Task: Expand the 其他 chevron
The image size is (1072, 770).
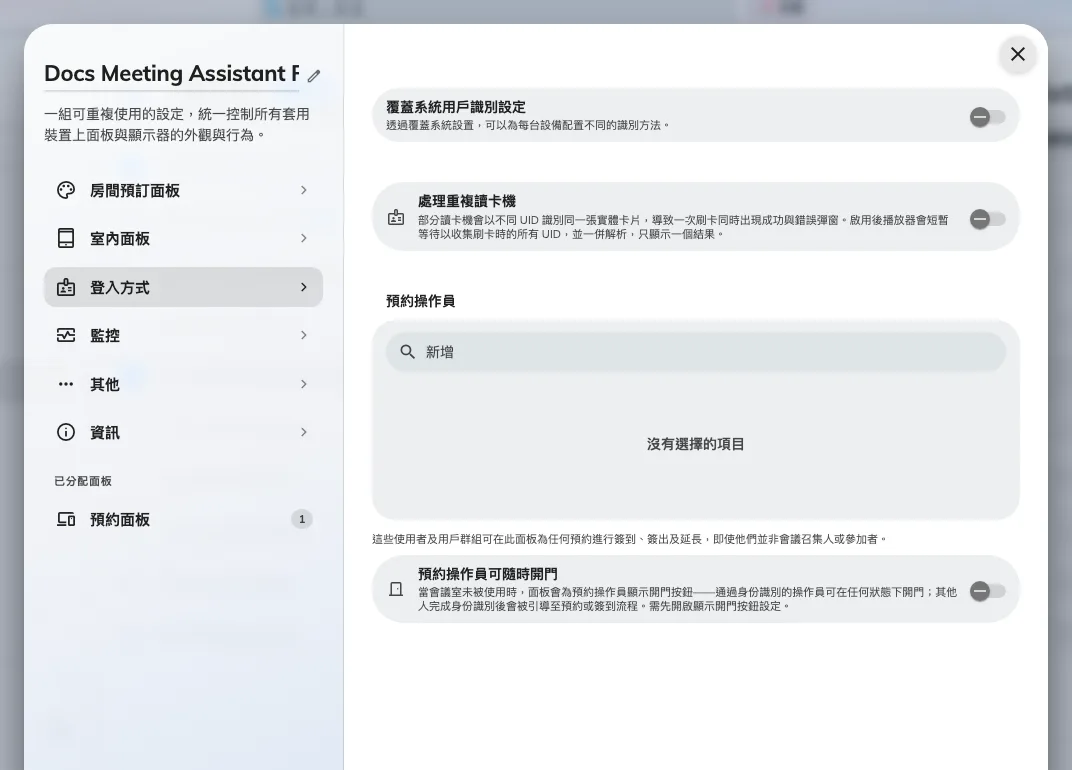Action: pyautogui.click(x=304, y=384)
